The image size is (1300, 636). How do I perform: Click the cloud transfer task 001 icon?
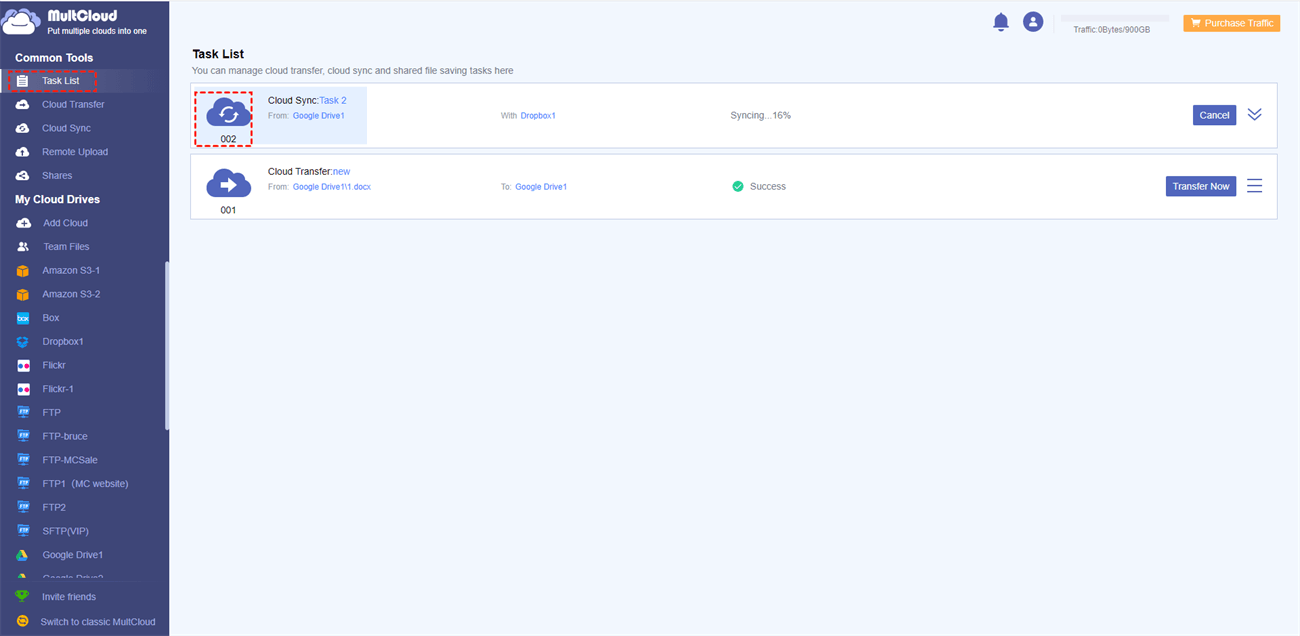pos(228,183)
